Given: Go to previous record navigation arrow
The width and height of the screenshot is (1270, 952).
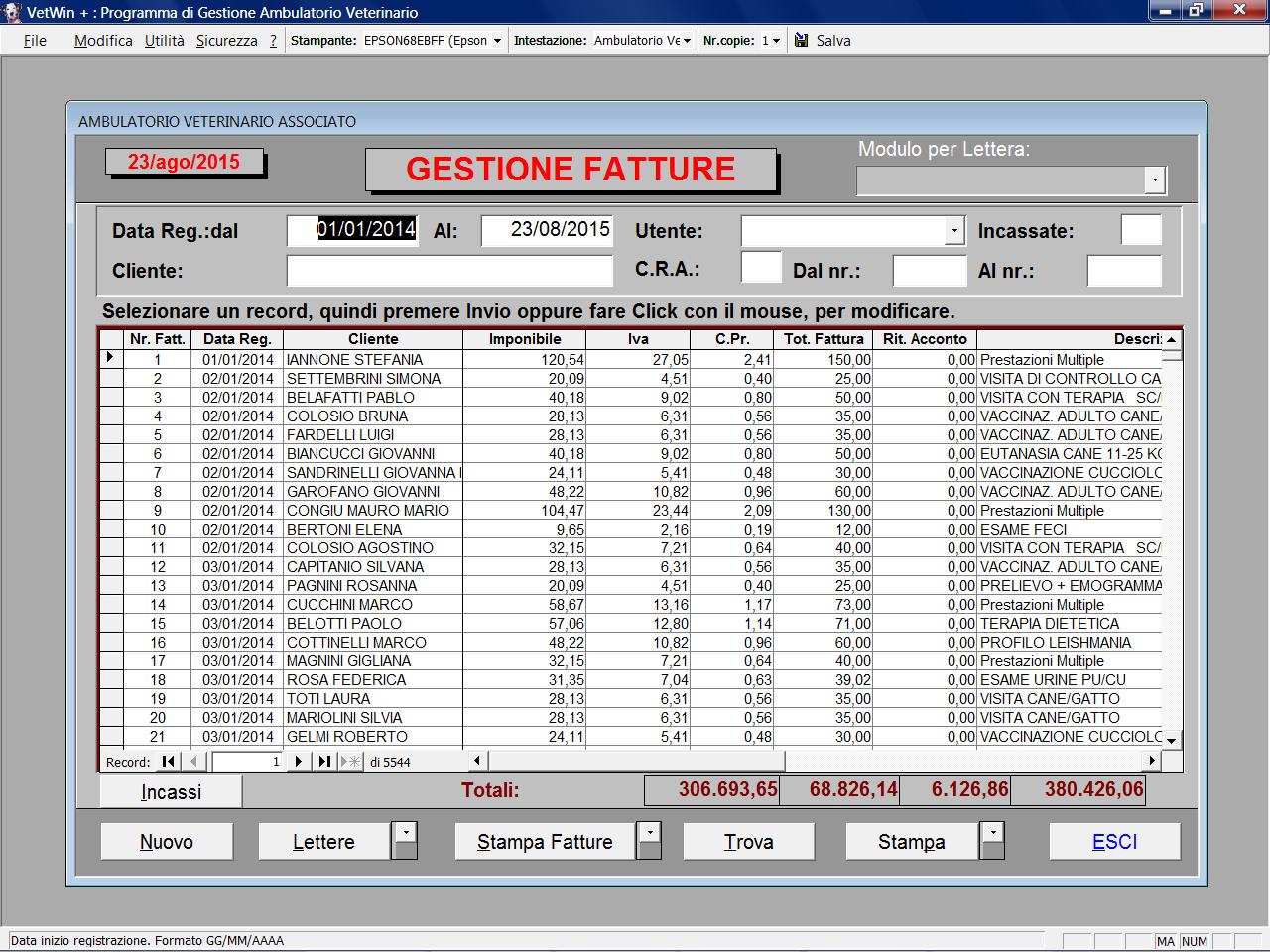Looking at the screenshot, I should [194, 762].
